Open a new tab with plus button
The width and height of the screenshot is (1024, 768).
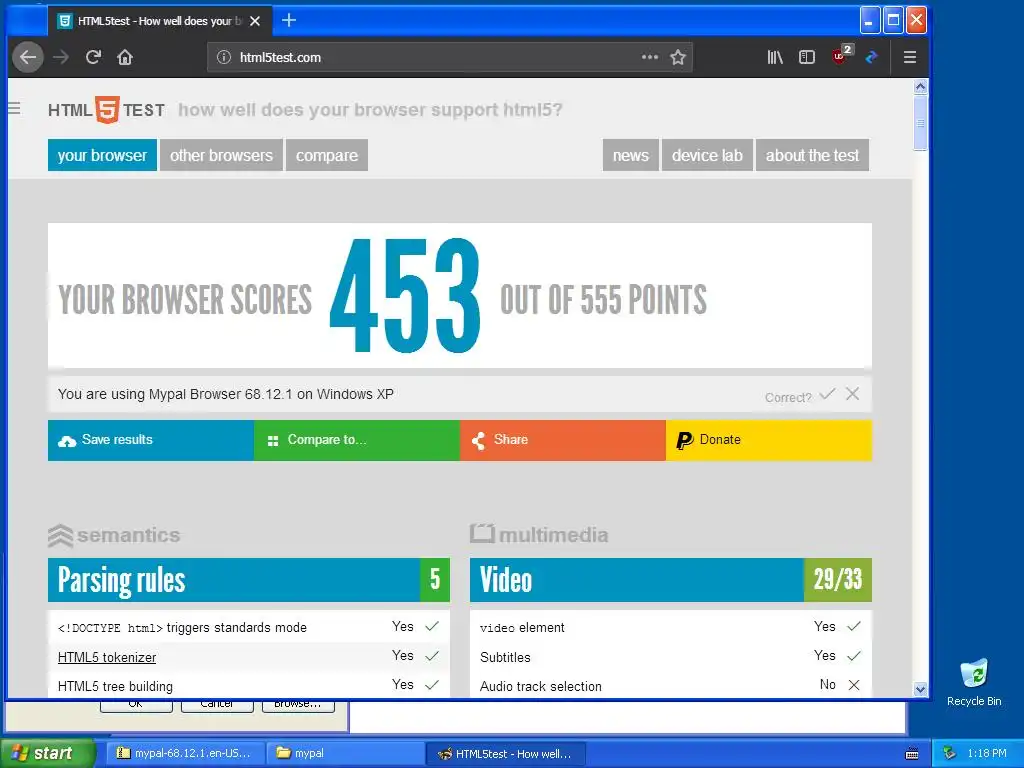289,21
